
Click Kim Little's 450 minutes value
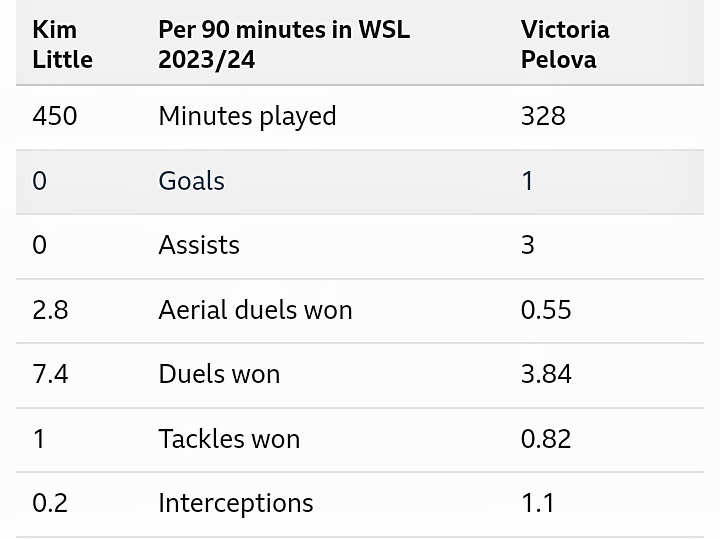55,116
